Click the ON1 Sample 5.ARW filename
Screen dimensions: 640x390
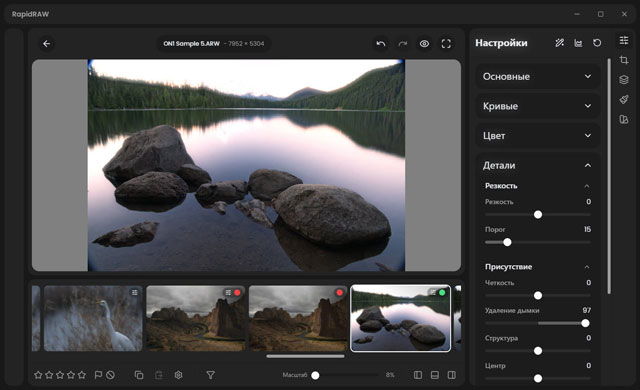click(x=191, y=44)
